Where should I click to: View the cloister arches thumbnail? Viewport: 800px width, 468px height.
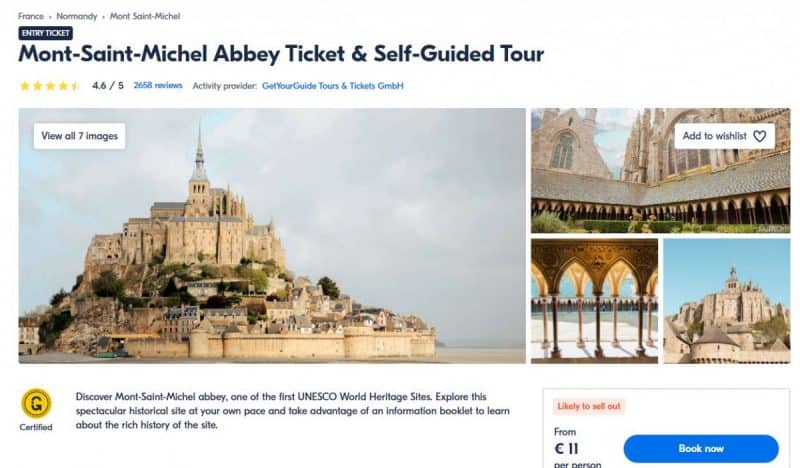coord(594,300)
